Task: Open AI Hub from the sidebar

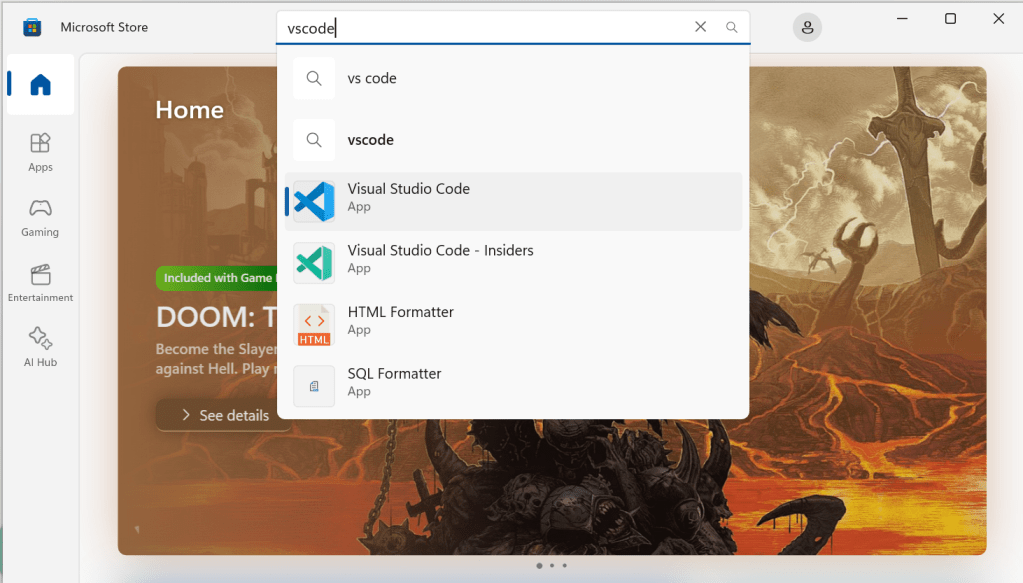Action: (40, 347)
